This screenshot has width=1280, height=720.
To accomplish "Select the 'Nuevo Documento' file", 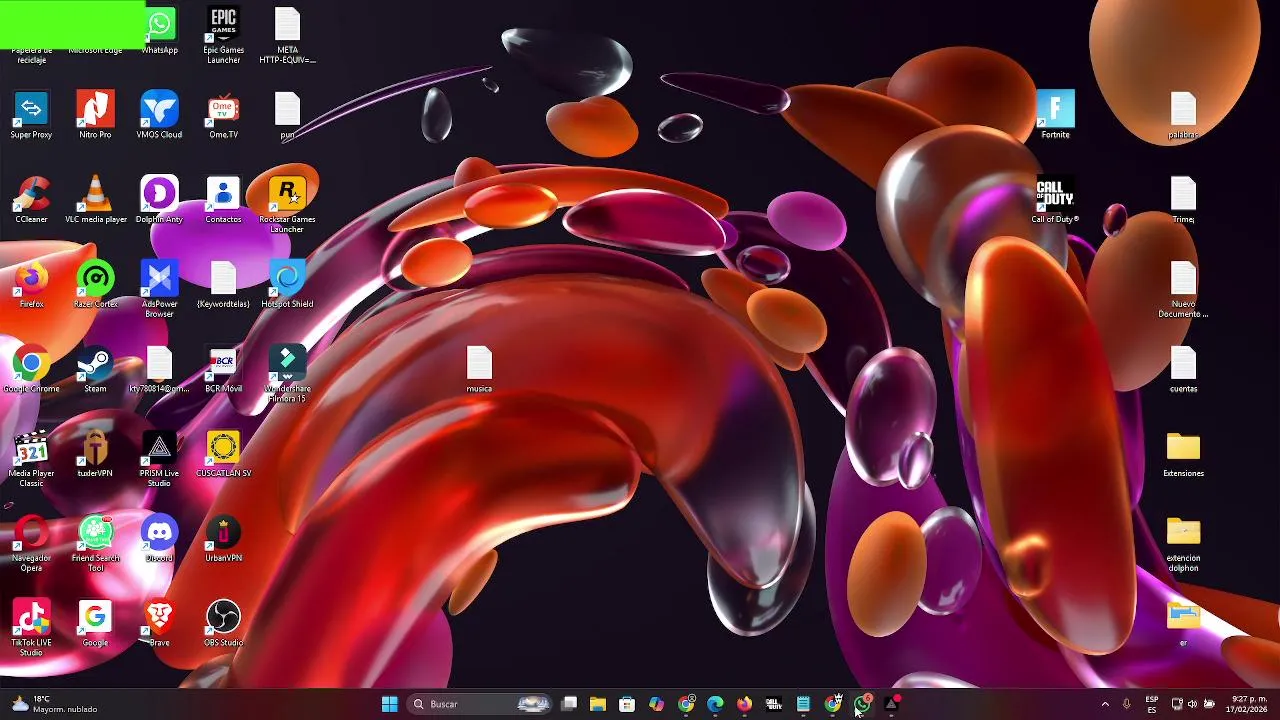I will pos(1183,289).
